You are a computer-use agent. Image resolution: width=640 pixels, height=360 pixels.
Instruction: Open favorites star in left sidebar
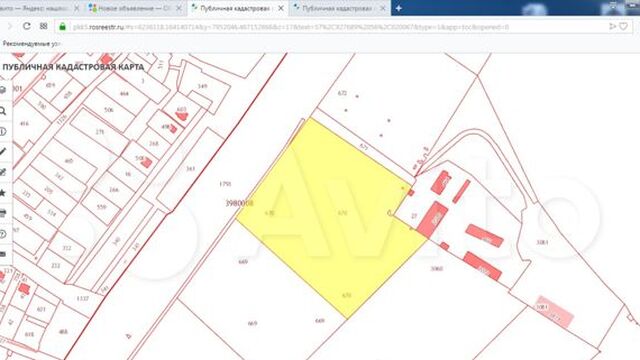[x=3, y=193]
